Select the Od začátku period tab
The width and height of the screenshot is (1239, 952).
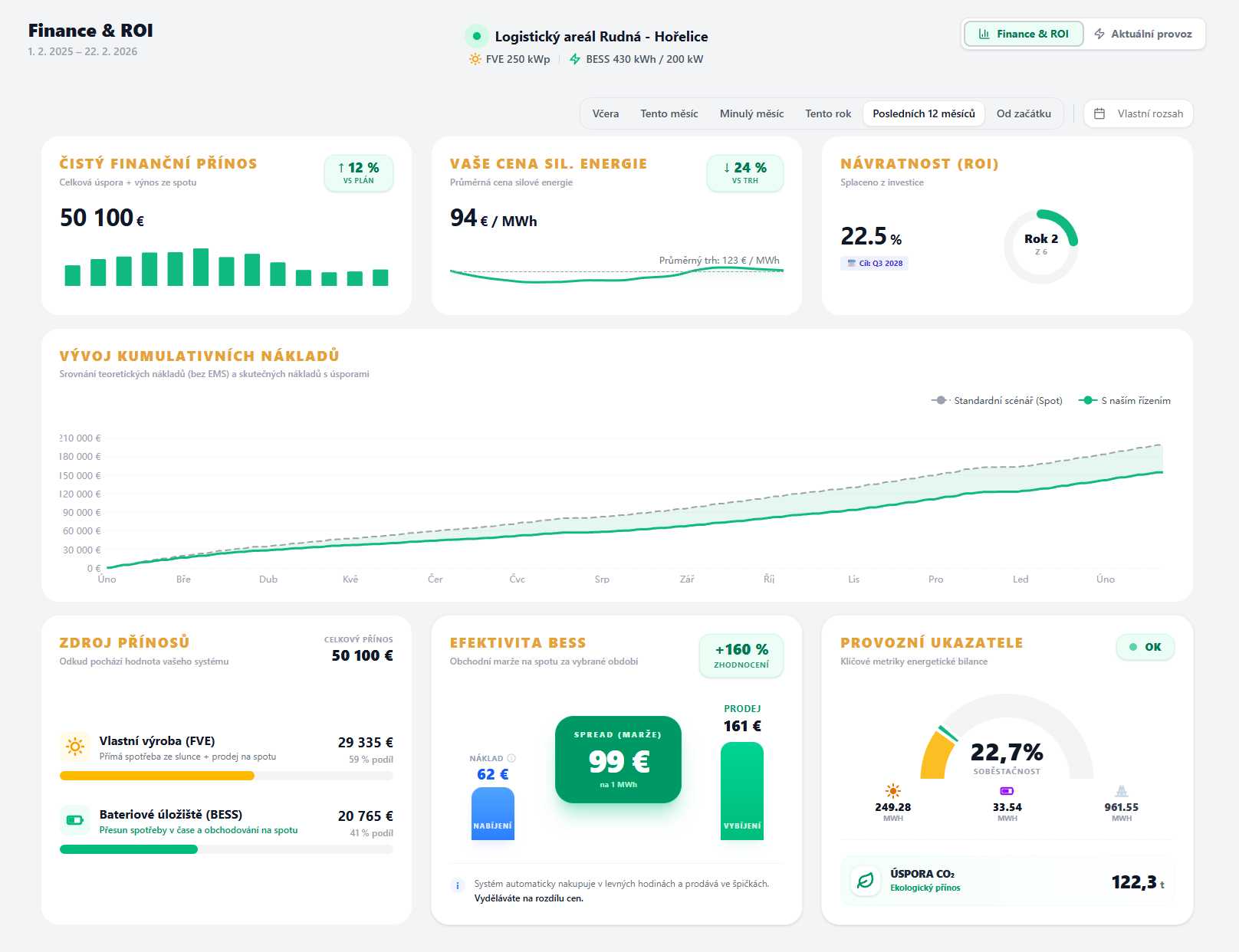point(1024,113)
